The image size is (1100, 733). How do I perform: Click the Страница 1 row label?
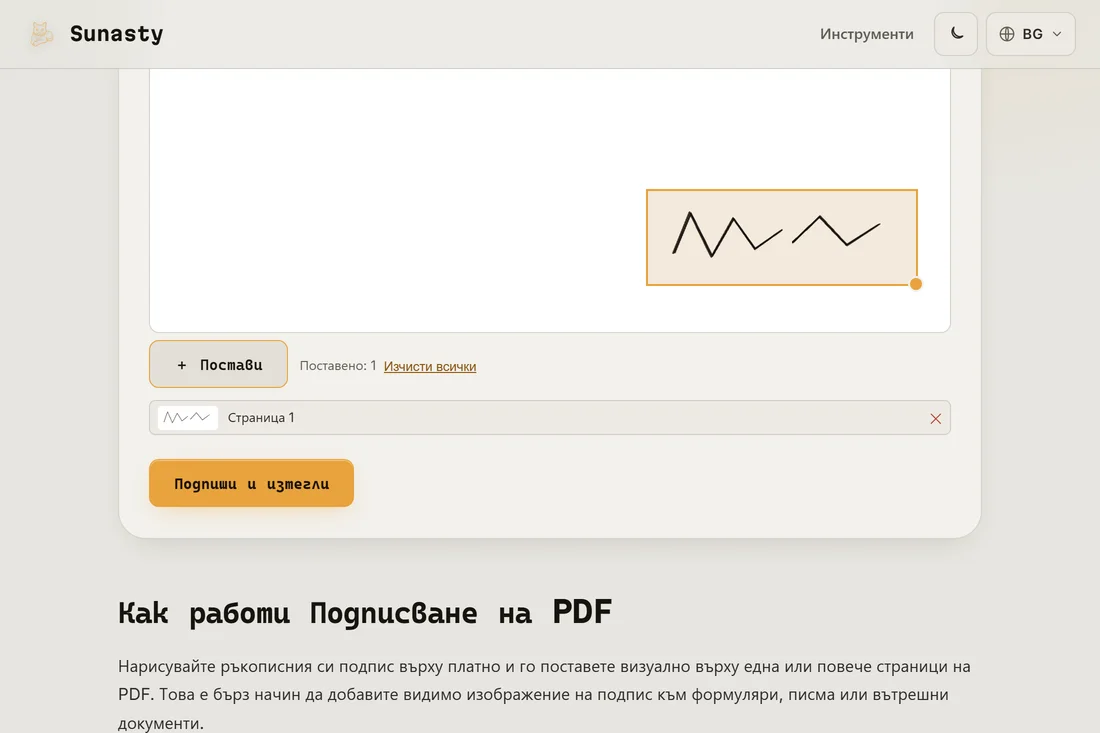pos(261,417)
